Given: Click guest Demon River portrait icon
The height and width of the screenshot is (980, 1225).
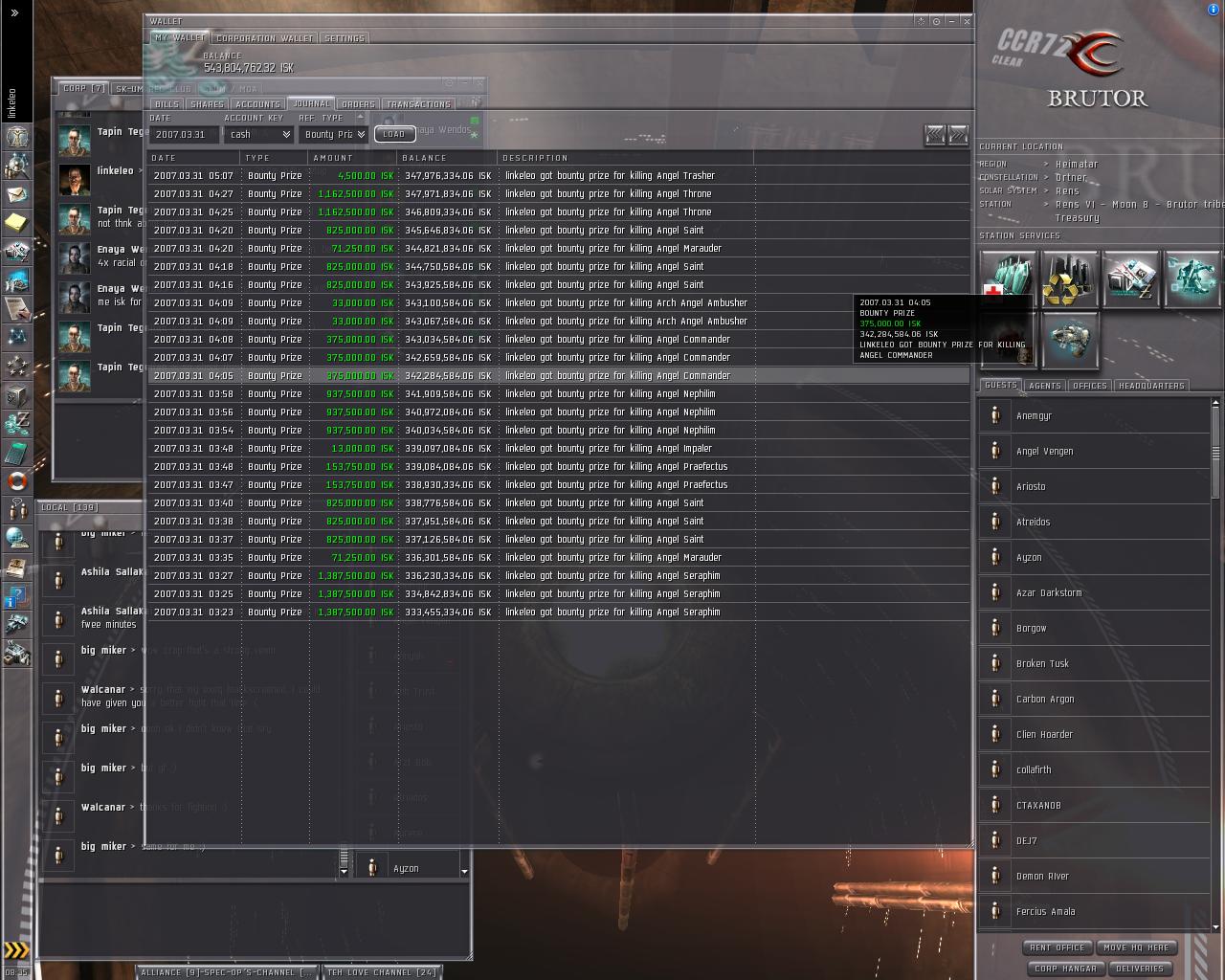Looking at the screenshot, I should 995,877.
